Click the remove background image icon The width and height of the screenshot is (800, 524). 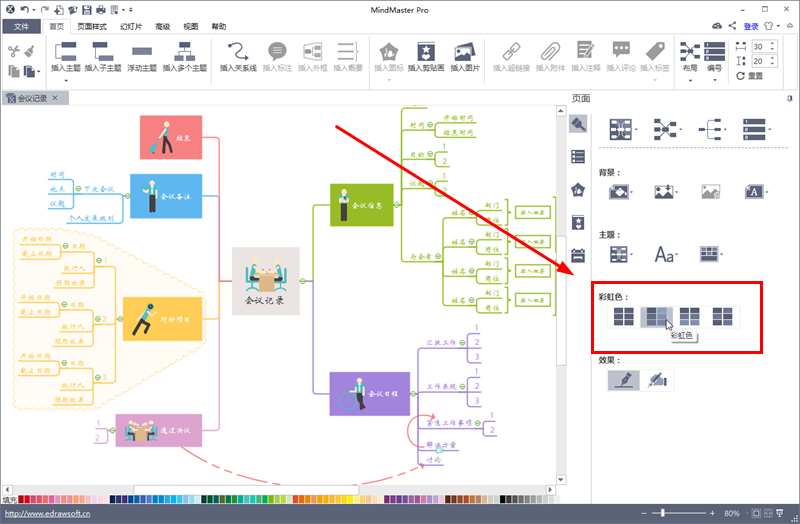710,192
